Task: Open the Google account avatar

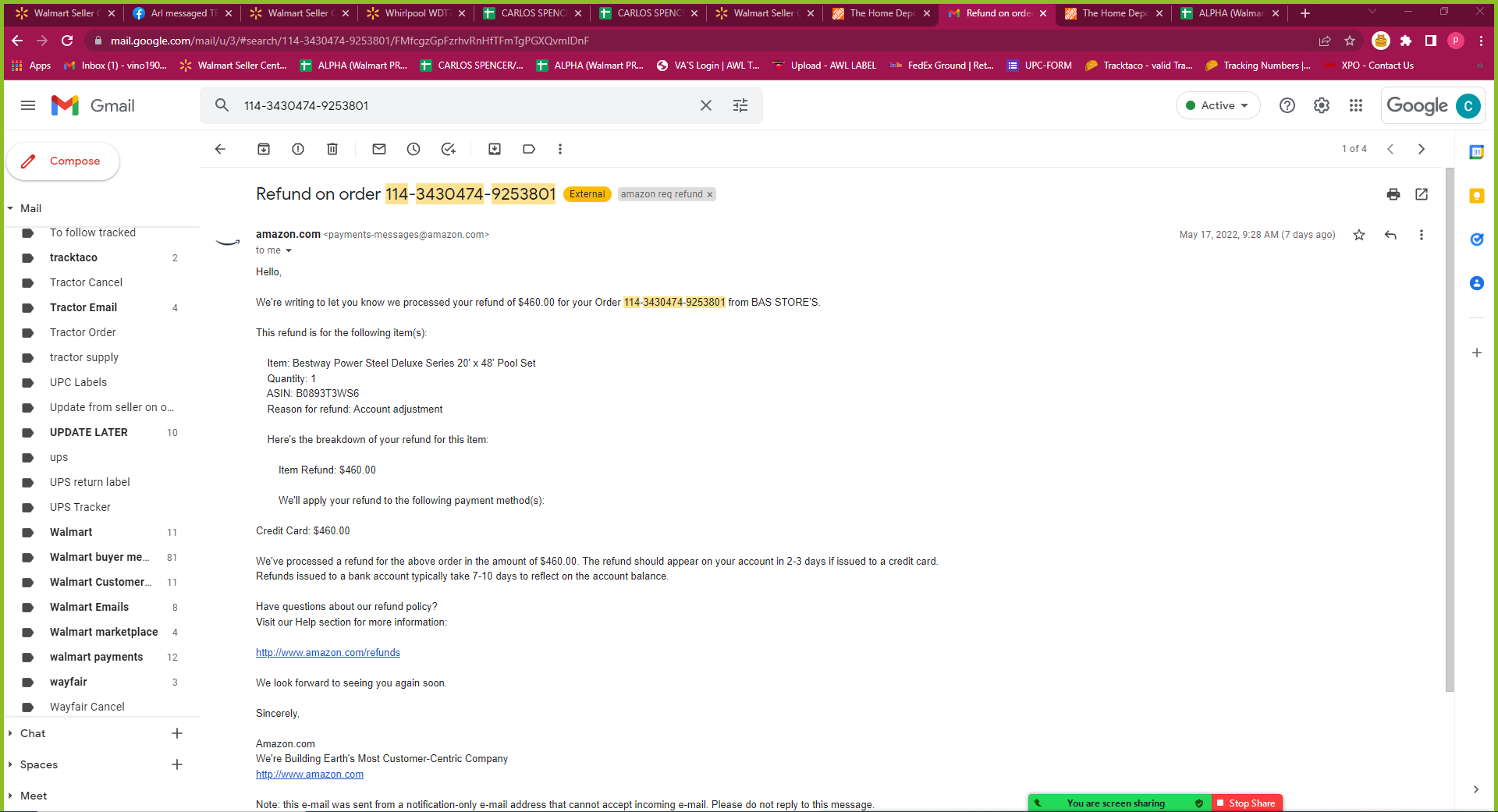Action: tap(1468, 105)
